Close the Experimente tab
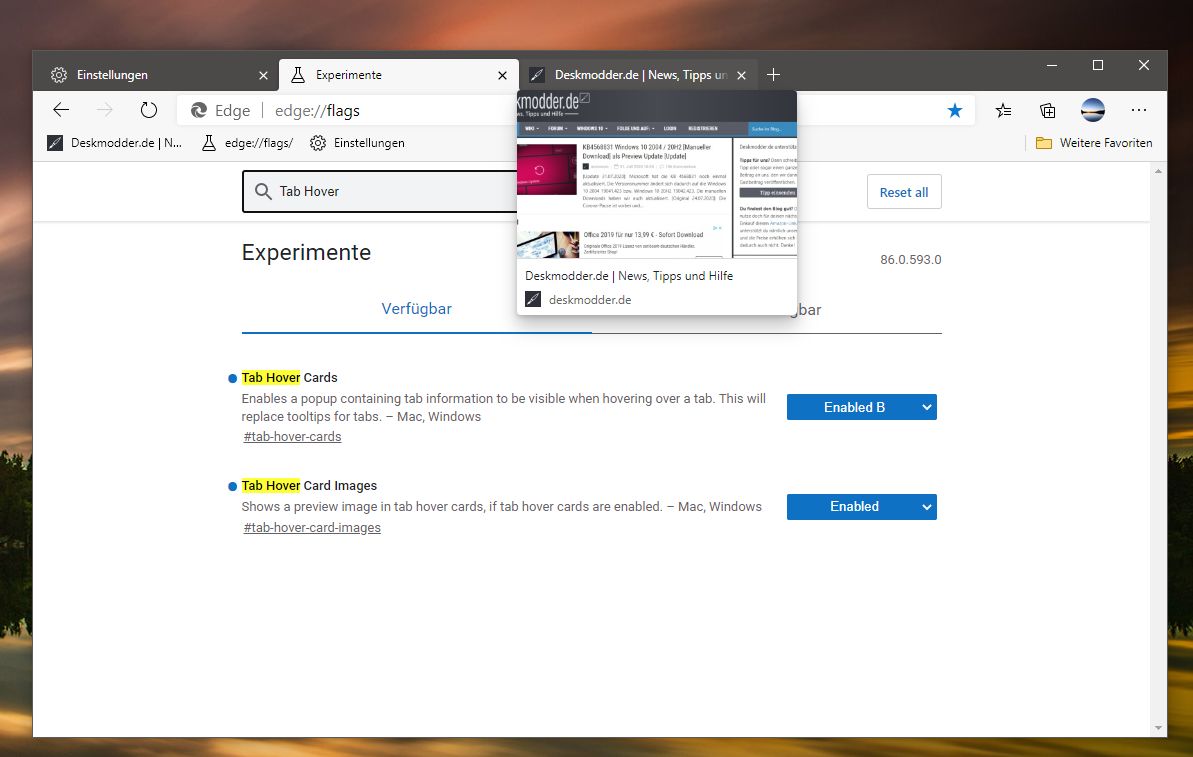Viewport: 1193px width, 757px height. pos(502,75)
